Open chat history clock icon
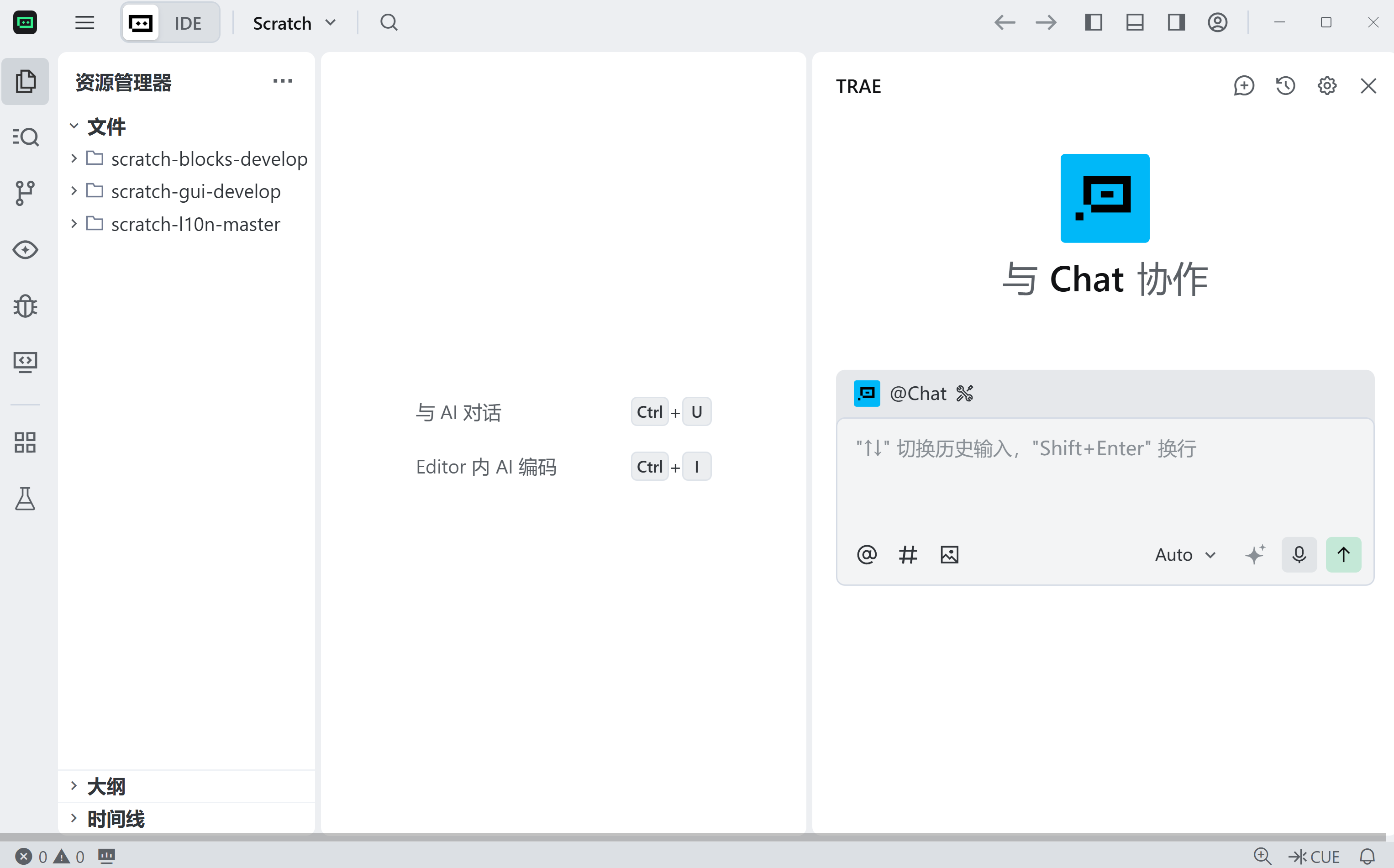 (1285, 86)
